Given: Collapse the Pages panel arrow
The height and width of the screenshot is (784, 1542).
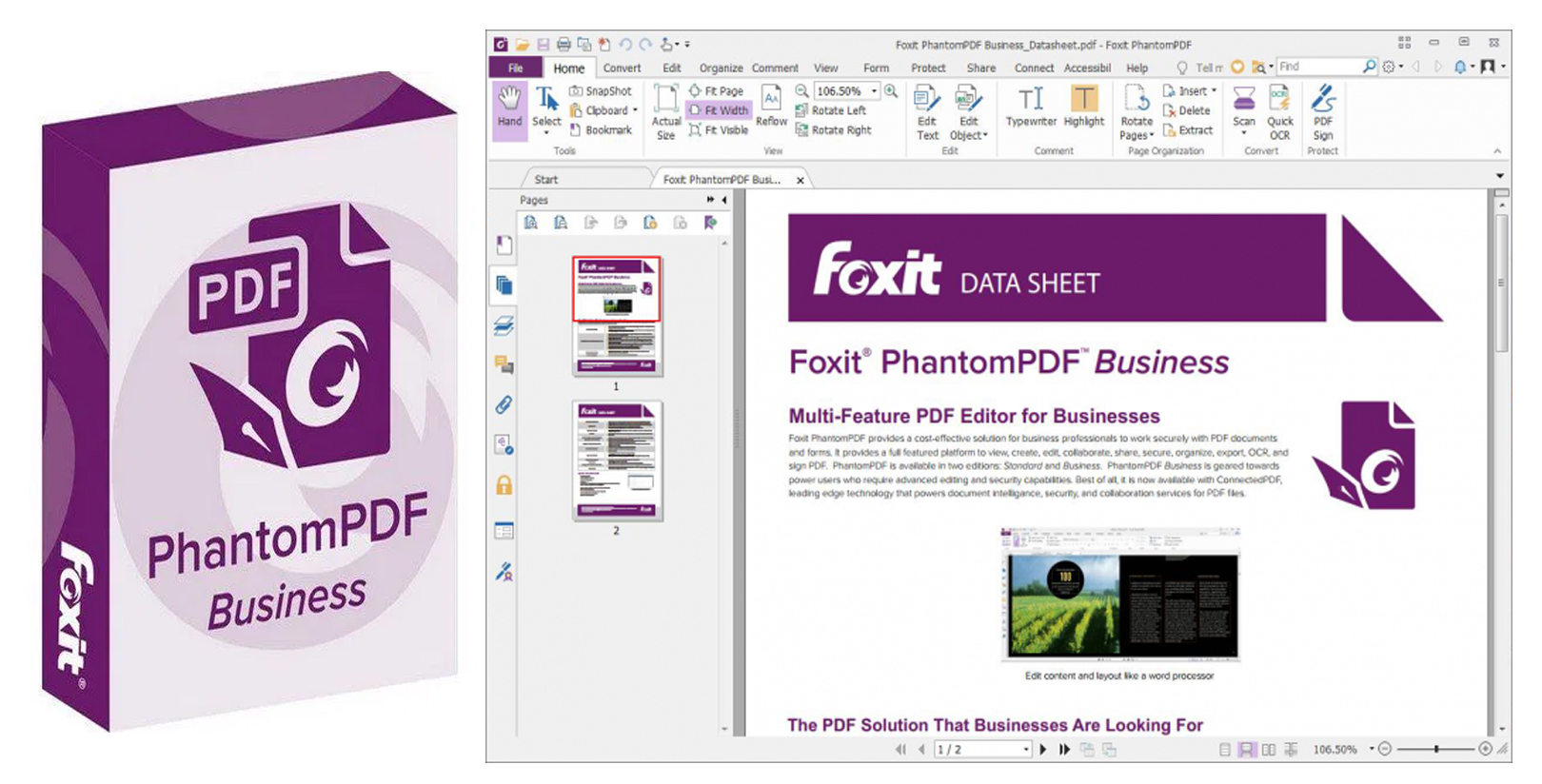Looking at the screenshot, I should [x=724, y=200].
